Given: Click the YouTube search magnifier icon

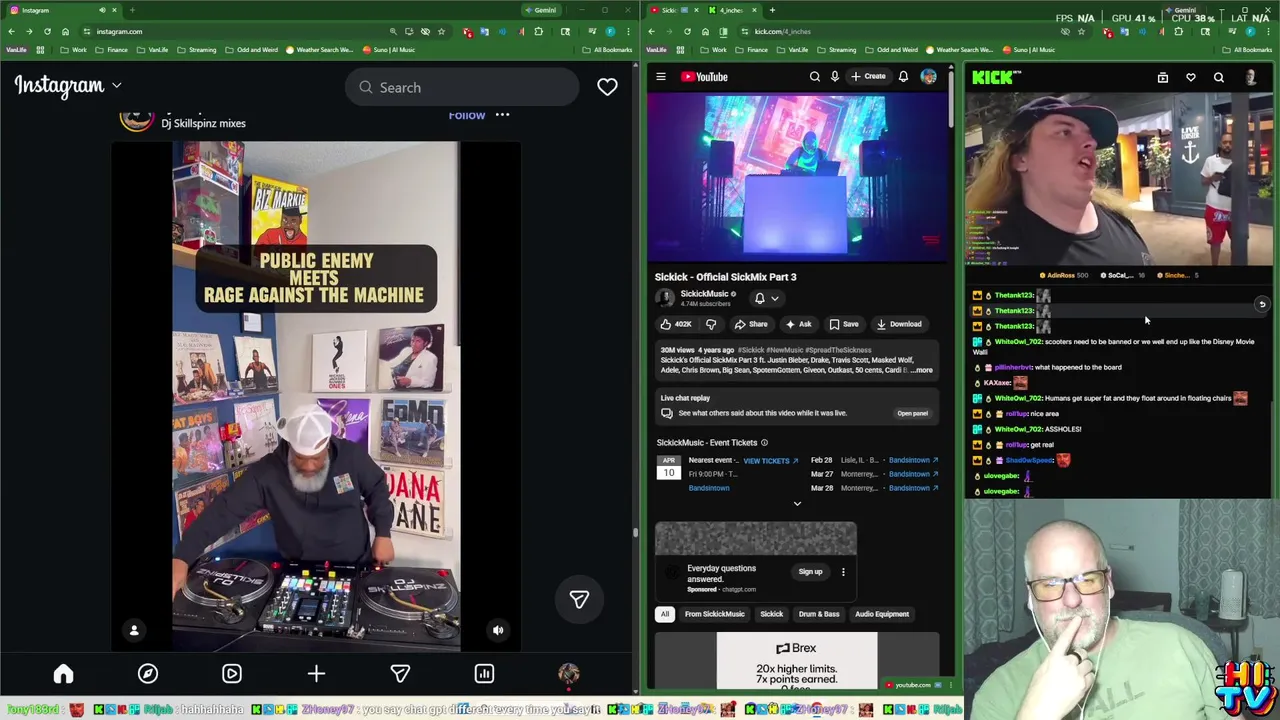Looking at the screenshot, I should click(x=814, y=77).
